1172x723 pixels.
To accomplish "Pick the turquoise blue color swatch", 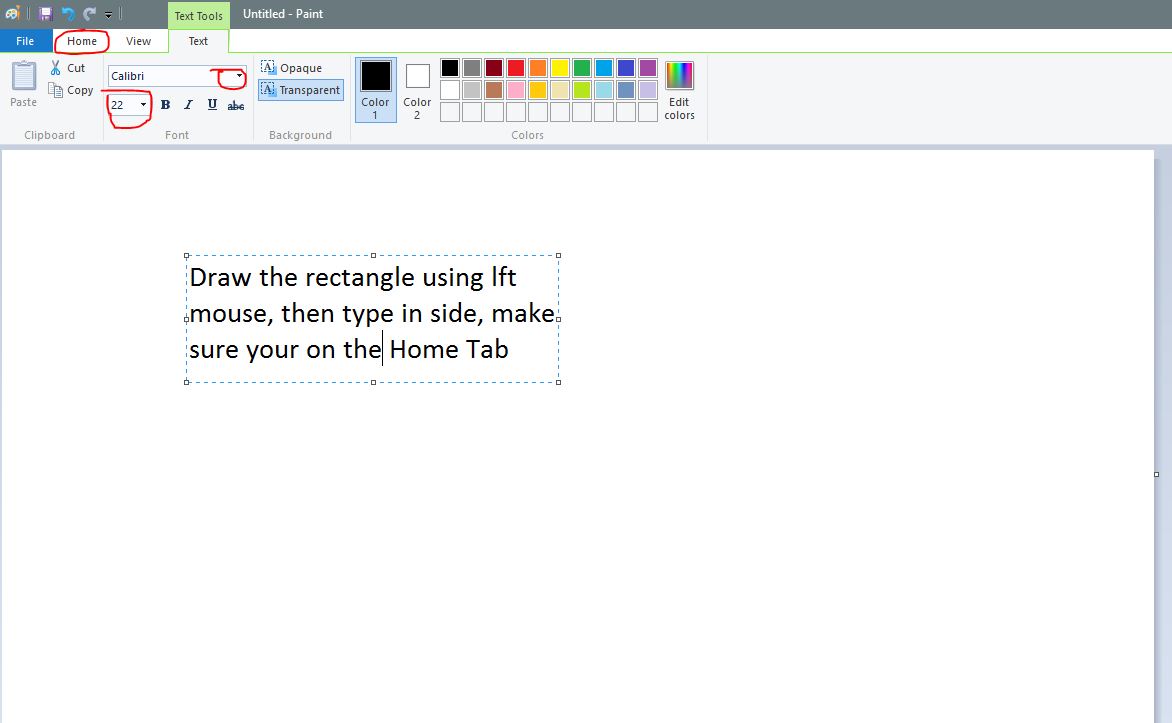I will pos(604,68).
